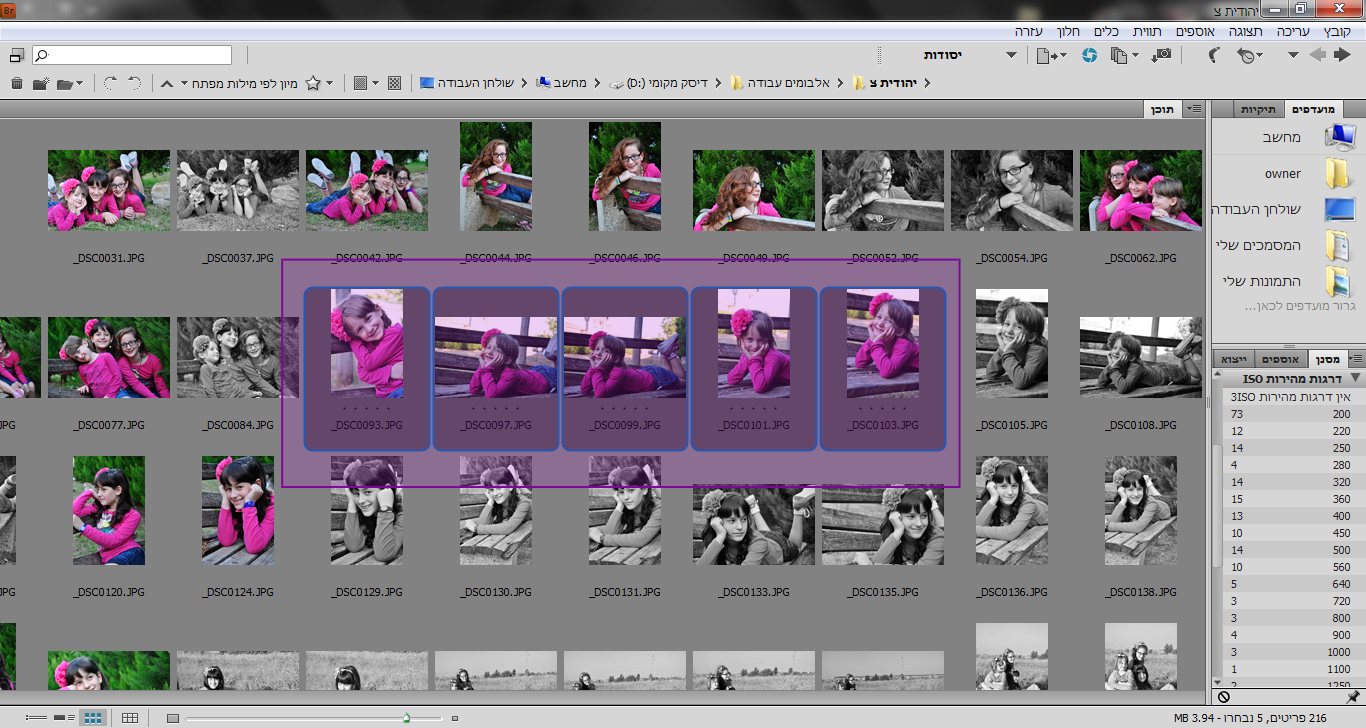
Task: Open owner folder in favorites
Action: coord(1283,174)
